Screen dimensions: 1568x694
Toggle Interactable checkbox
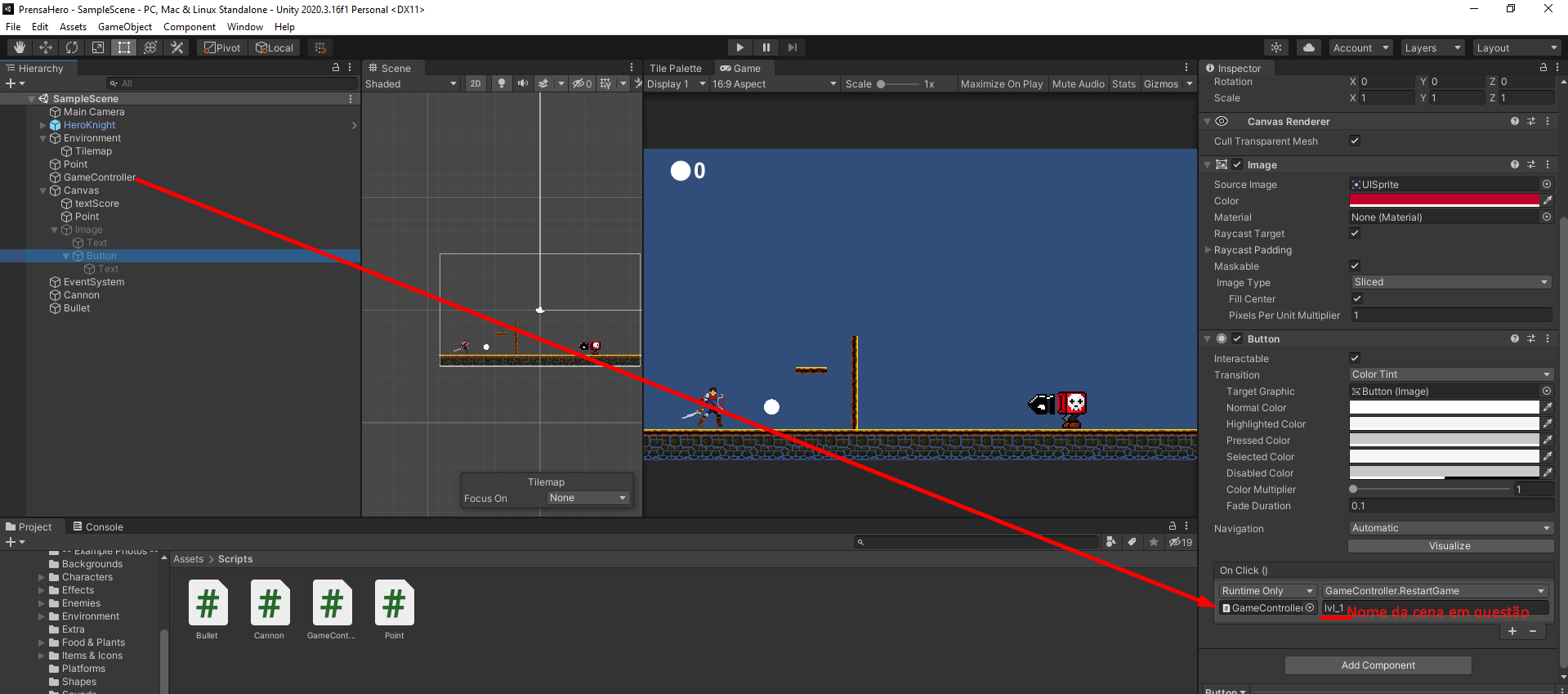pyautogui.click(x=1355, y=358)
